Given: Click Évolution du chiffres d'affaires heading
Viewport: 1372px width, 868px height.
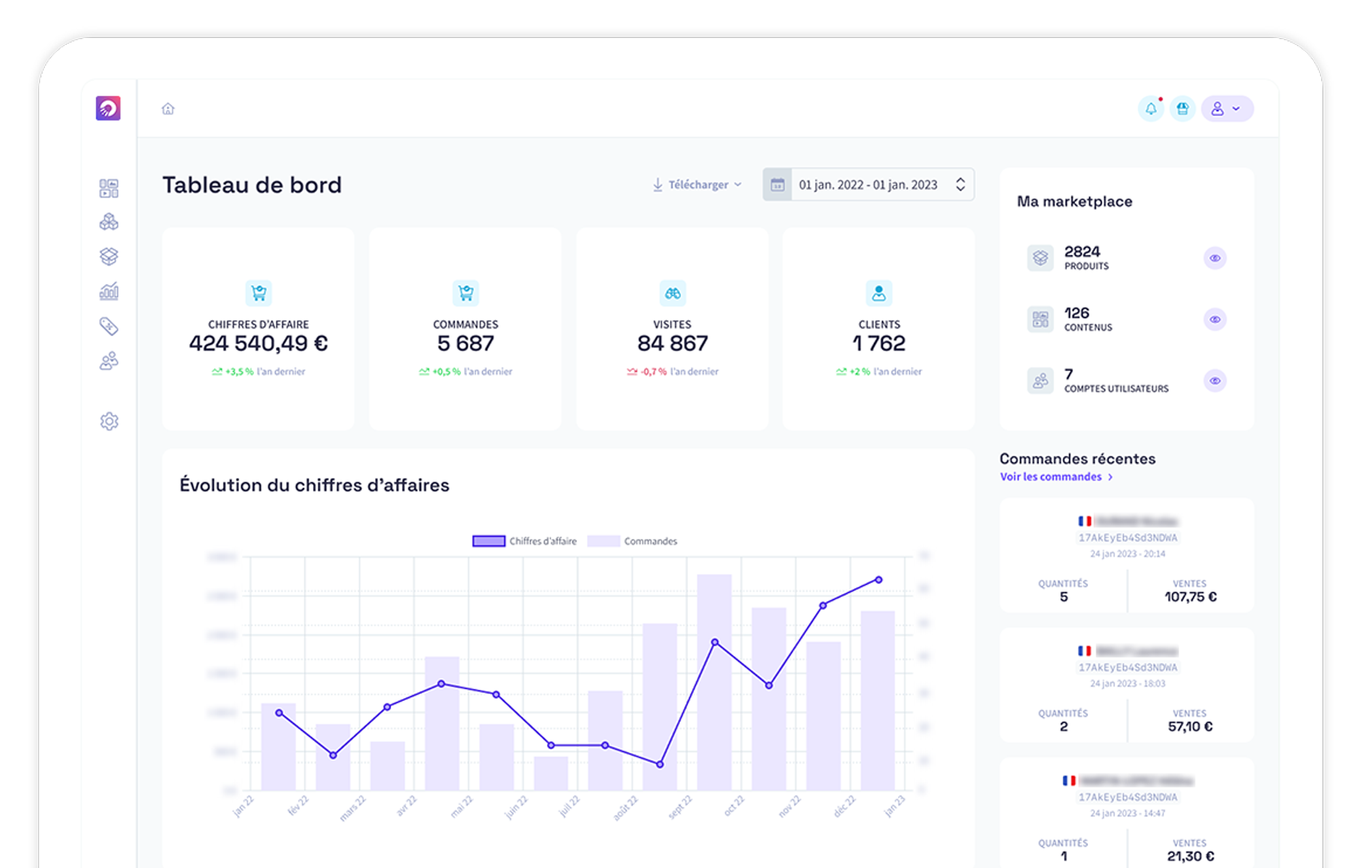Looking at the screenshot, I should [x=314, y=485].
